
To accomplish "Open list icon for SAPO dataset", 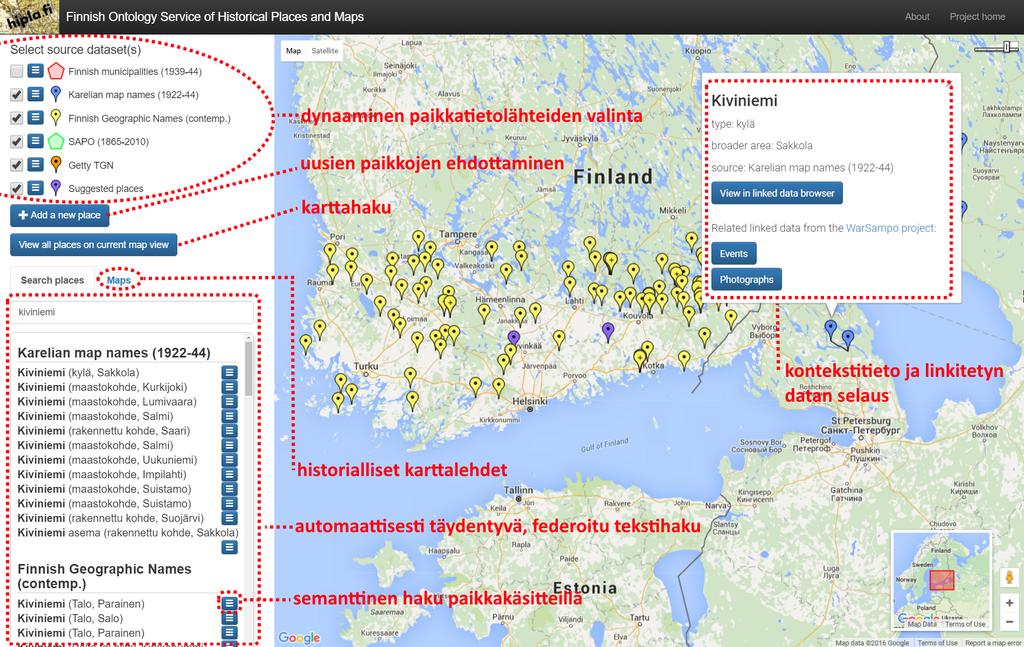I will [35, 140].
